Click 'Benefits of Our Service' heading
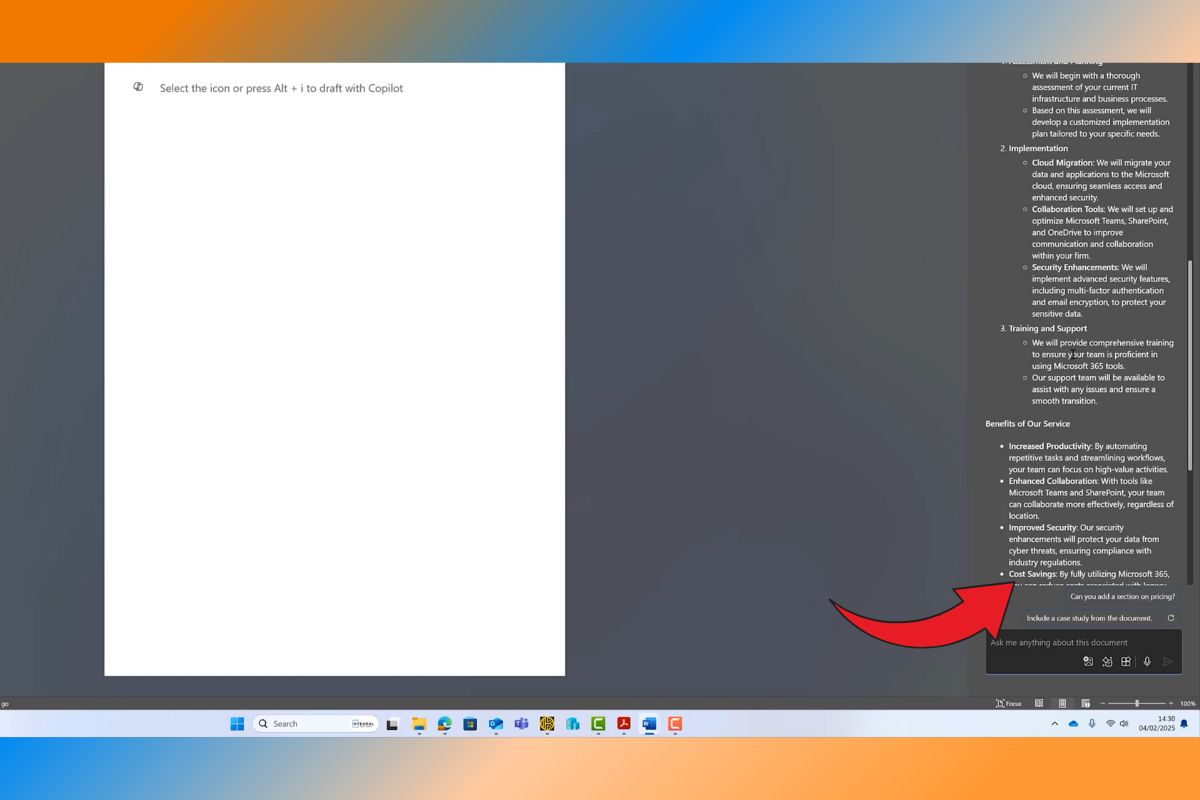This screenshot has width=1200, height=800. click(x=1027, y=424)
